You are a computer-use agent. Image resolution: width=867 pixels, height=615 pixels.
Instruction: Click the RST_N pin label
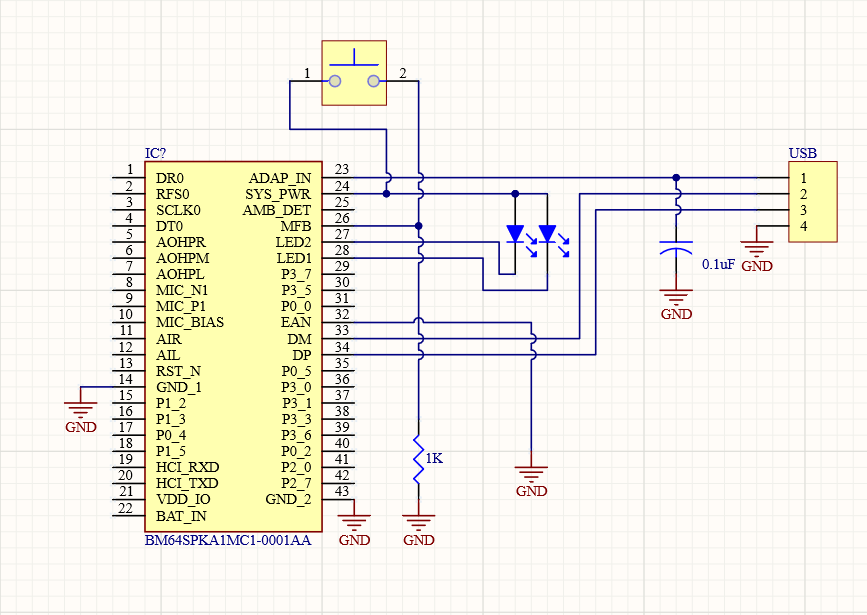(x=178, y=371)
